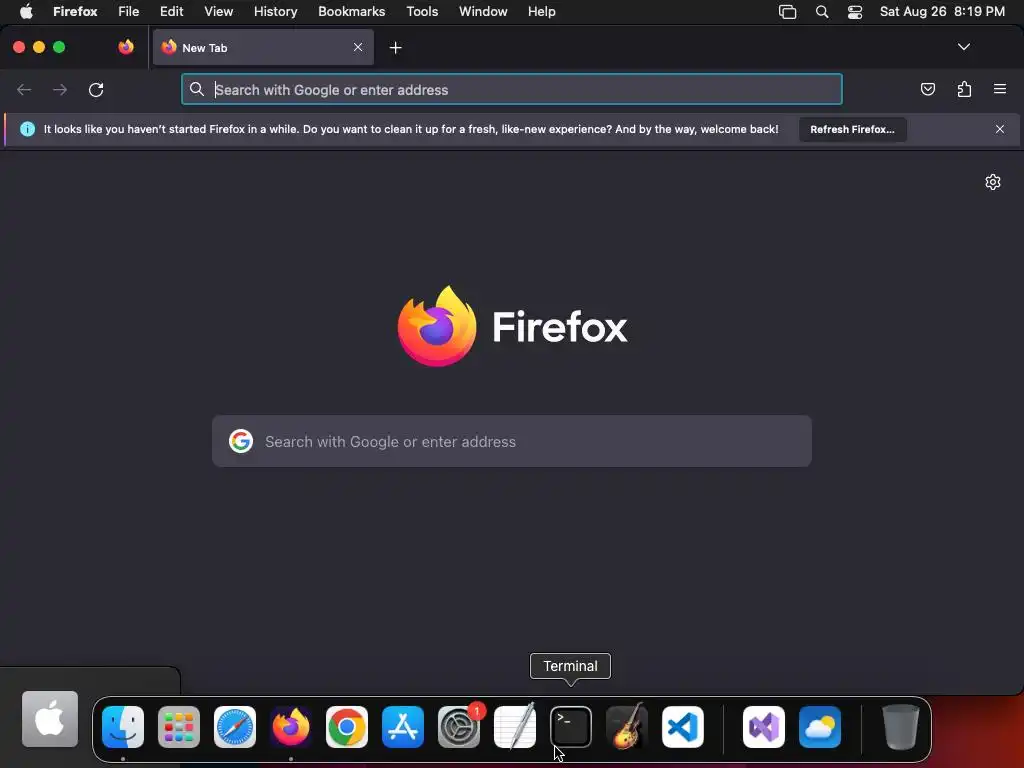Dismiss the refresh Firefox notification bar
1024x768 pixels.
pos(1000,129)
